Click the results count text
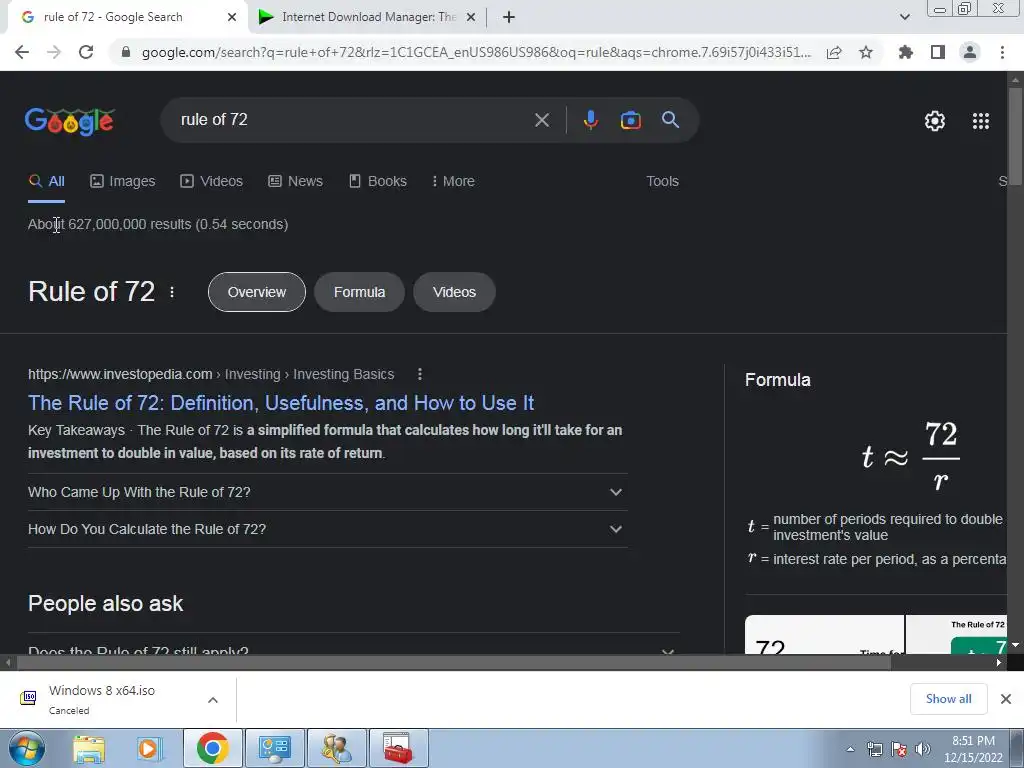 tap(158, 224)
